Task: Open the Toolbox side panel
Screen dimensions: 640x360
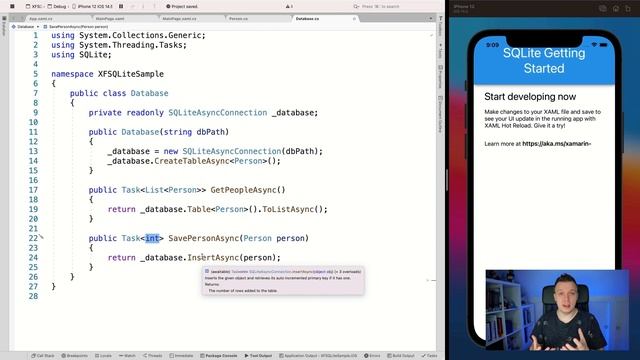Action: 441,27
